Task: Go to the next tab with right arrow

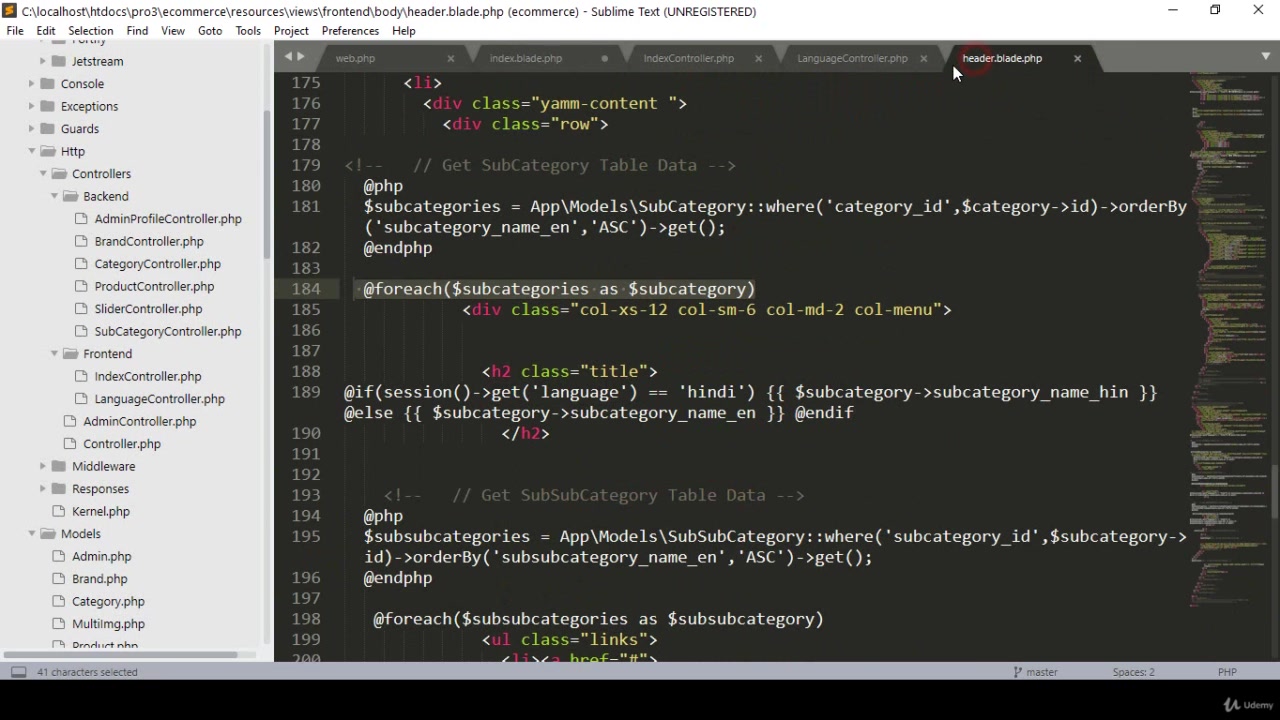Action: point(301,57)
